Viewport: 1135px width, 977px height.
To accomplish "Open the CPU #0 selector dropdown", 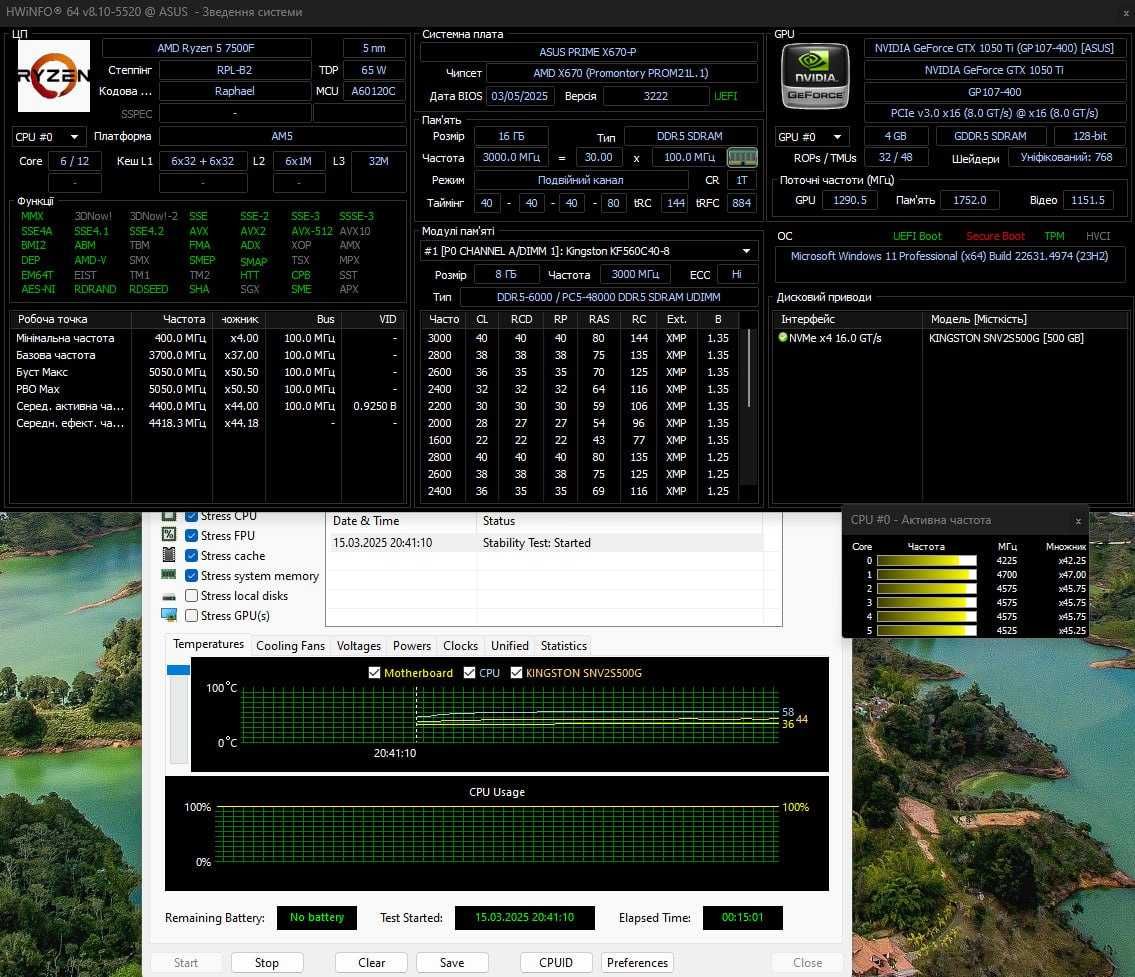I will click(x=48, y=137).
